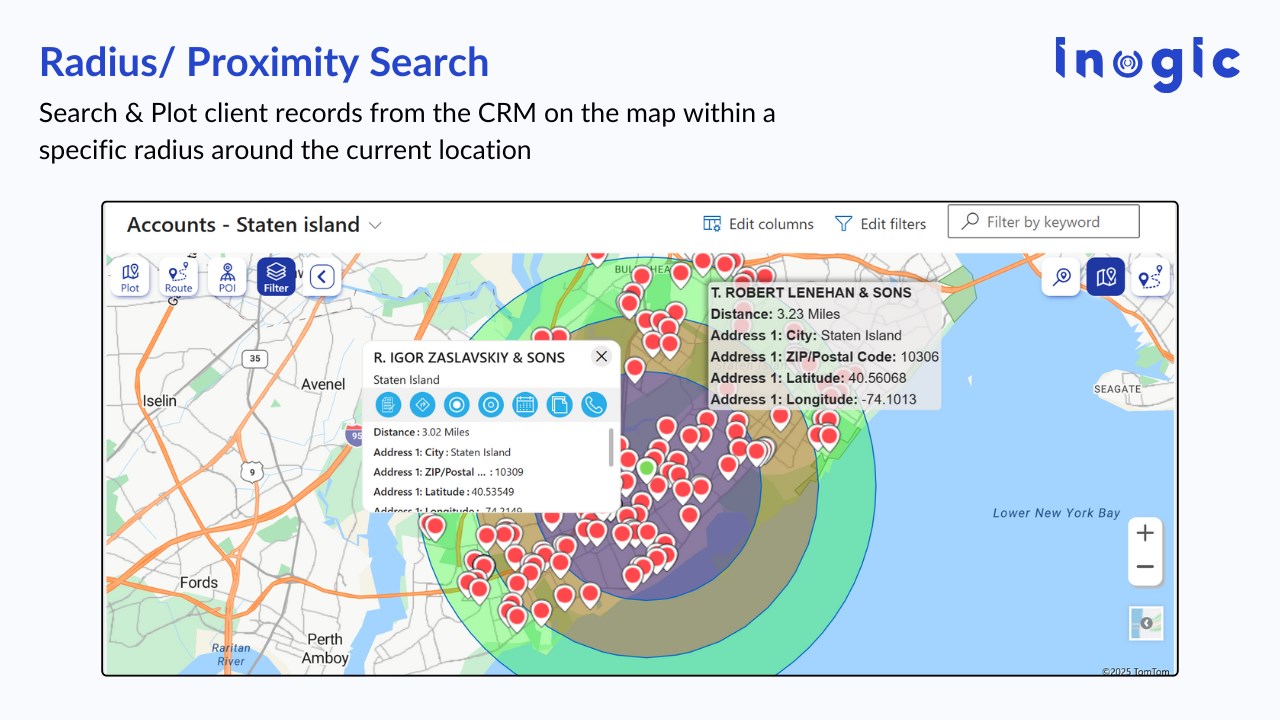Screen dimensions: 1280x720
Task: Click the map location search icon
Action: click(x=1062, y=277)
